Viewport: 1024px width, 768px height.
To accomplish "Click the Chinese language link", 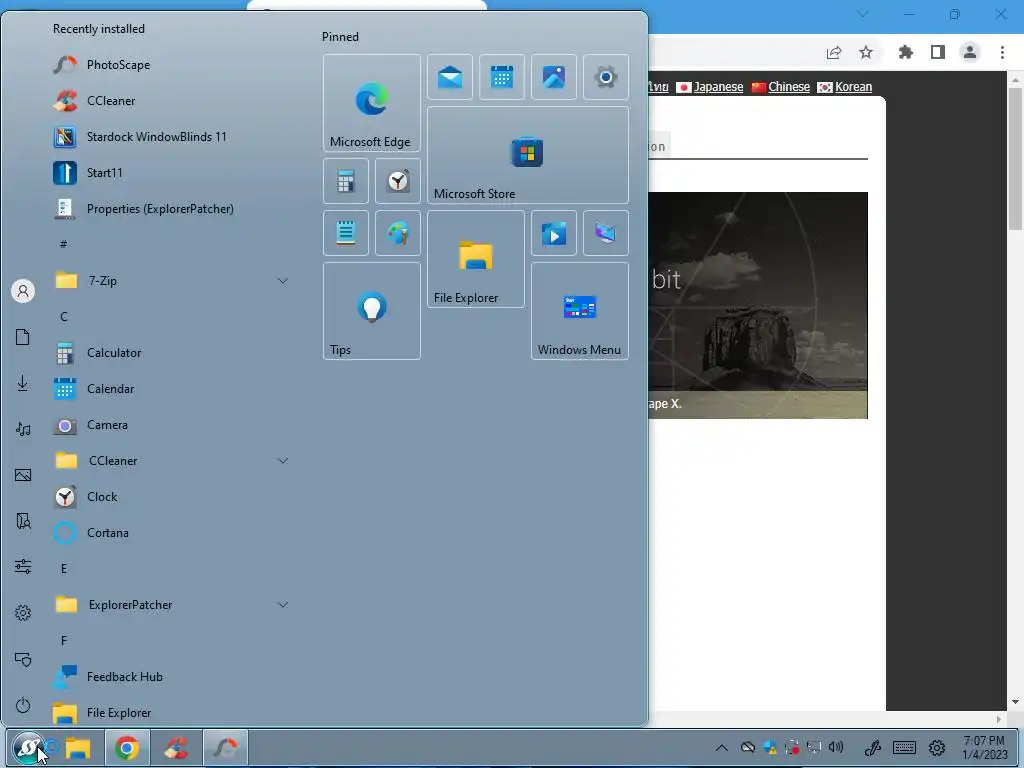I will click(x=789, y=87).
